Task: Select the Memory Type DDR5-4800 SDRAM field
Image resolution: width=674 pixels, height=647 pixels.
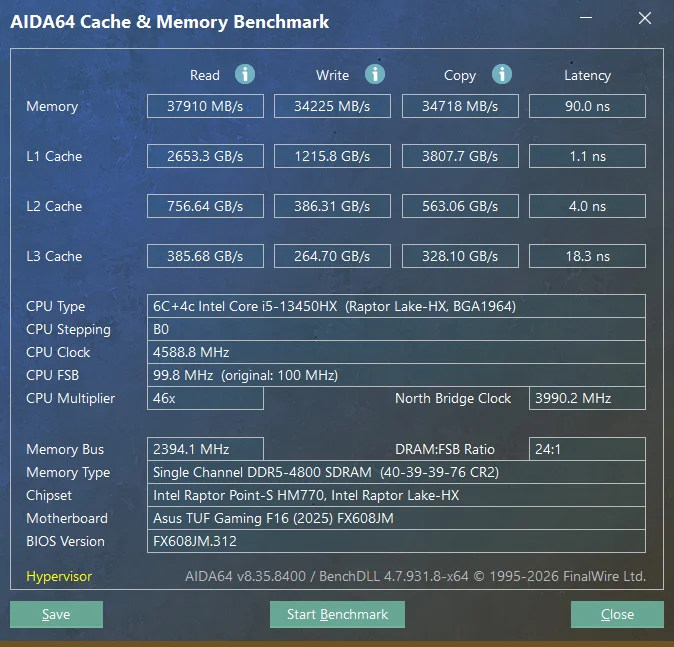Action: (x=396, y=472)
